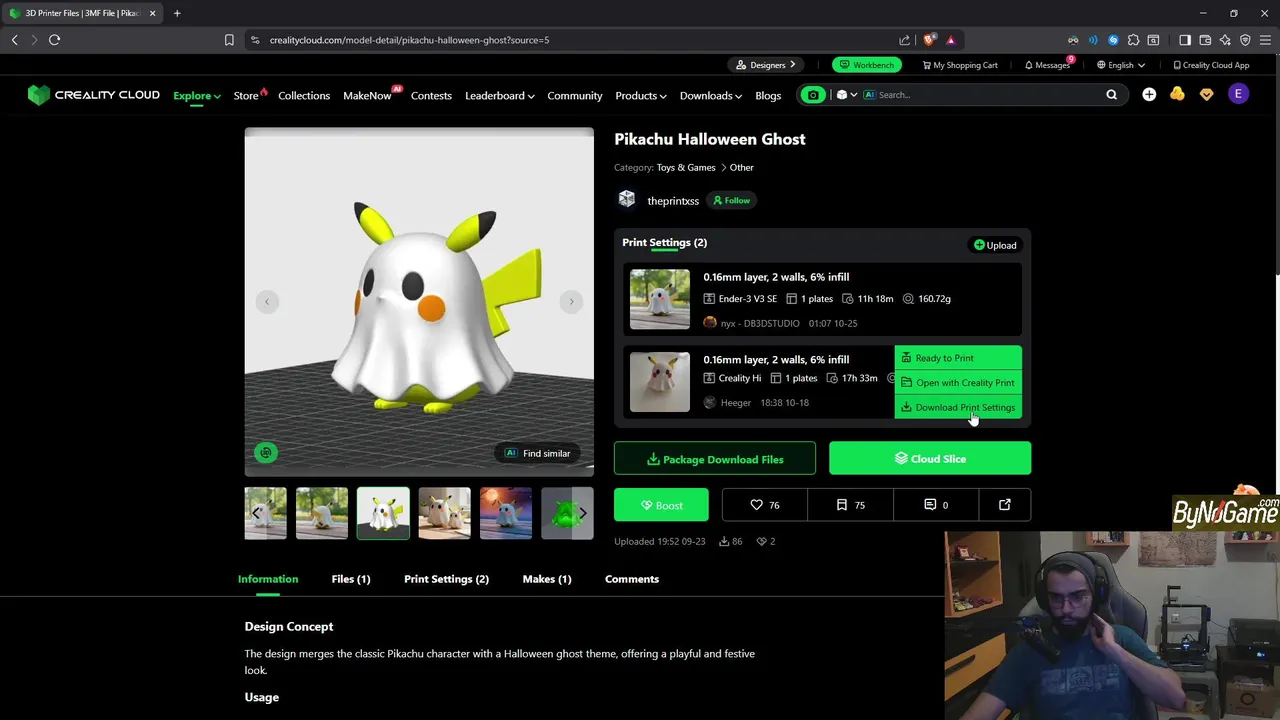Select the Ender-3 V3 SE print profile thumbnail
Screen dimensions: 1280x720
point(660,299)
